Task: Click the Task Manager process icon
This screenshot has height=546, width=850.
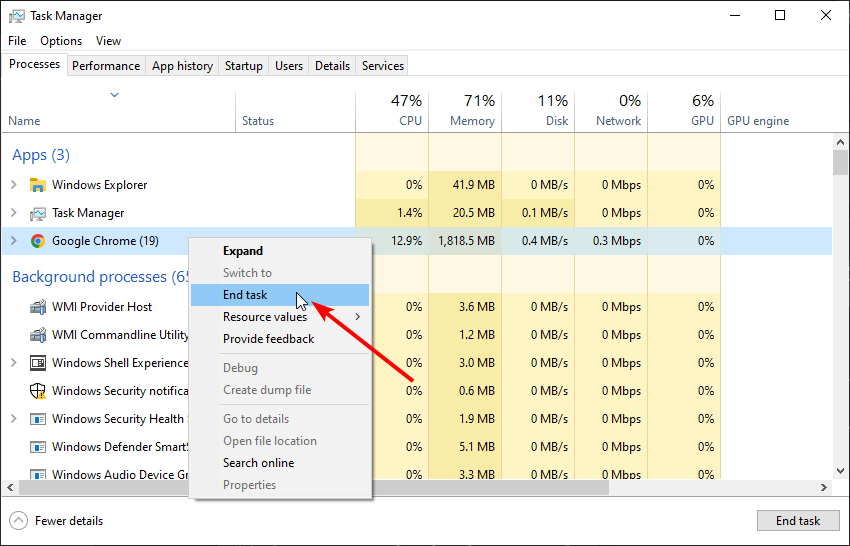Action: pos(37,213)
